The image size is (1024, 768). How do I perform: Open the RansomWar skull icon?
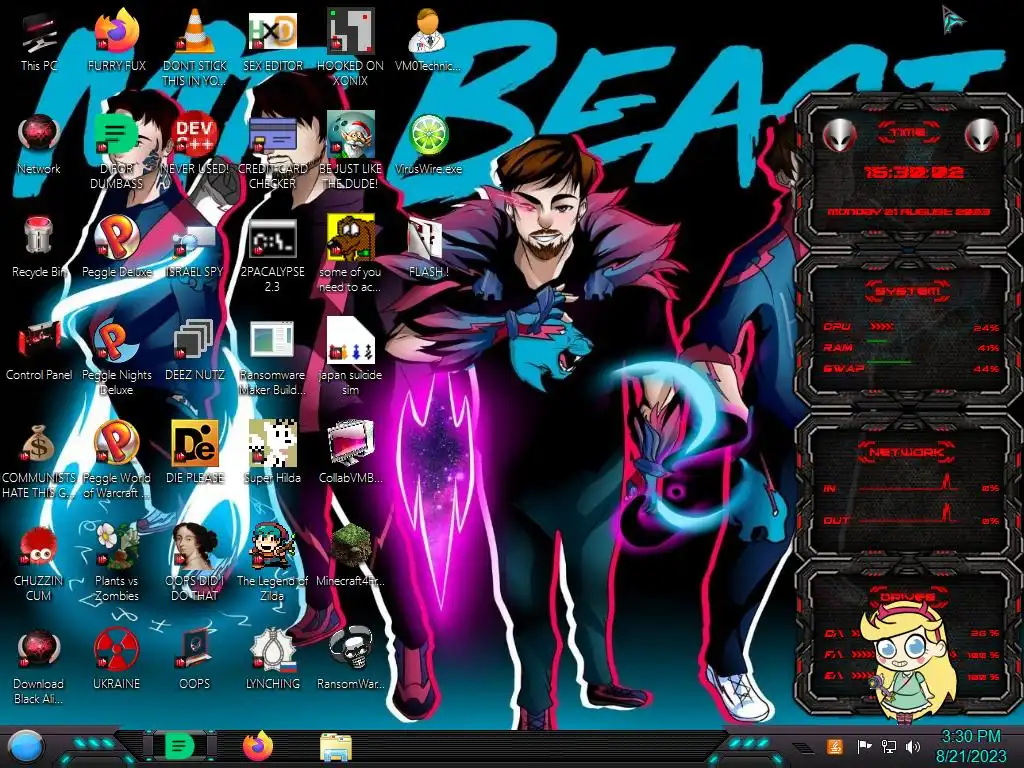tap(351, 660)
